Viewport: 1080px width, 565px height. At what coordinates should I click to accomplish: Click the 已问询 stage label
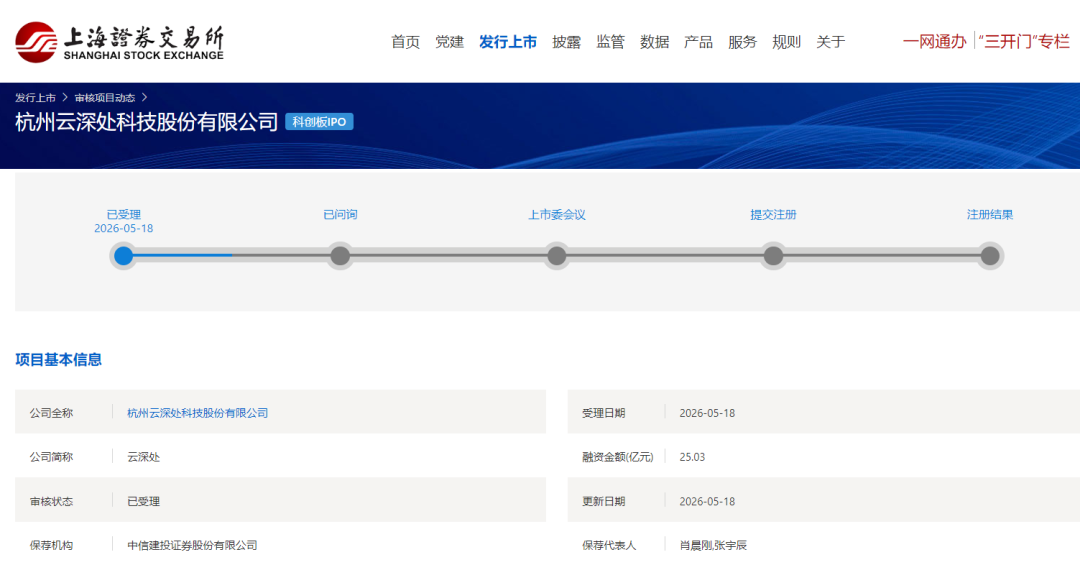click(340, 214)
